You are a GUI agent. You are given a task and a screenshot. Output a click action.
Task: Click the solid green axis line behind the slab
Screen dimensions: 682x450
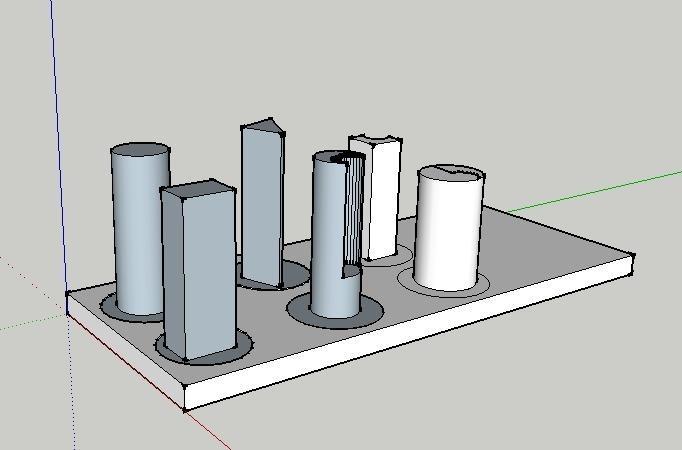click(594, 191)
